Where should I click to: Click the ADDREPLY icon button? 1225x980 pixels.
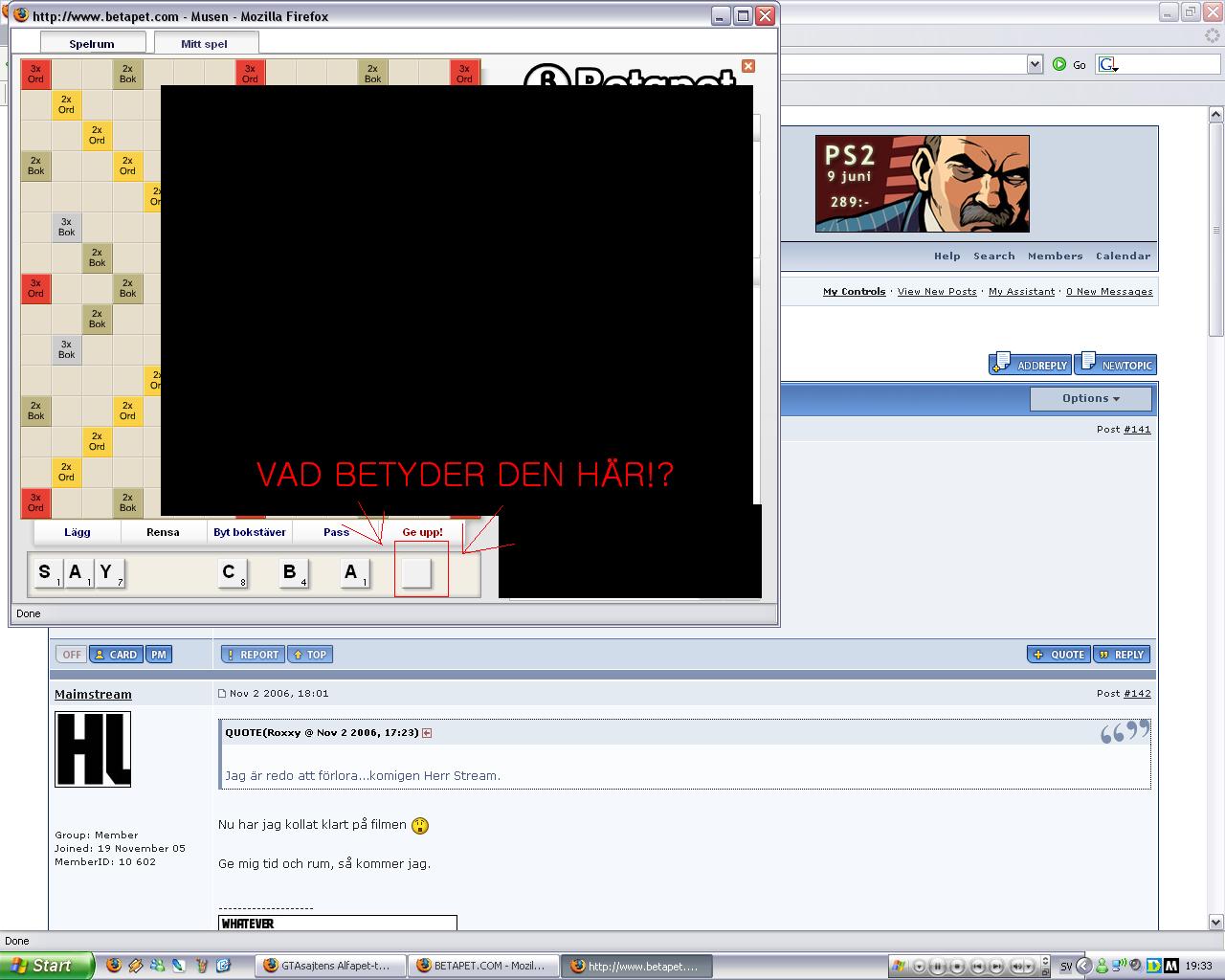point(1030,364)
